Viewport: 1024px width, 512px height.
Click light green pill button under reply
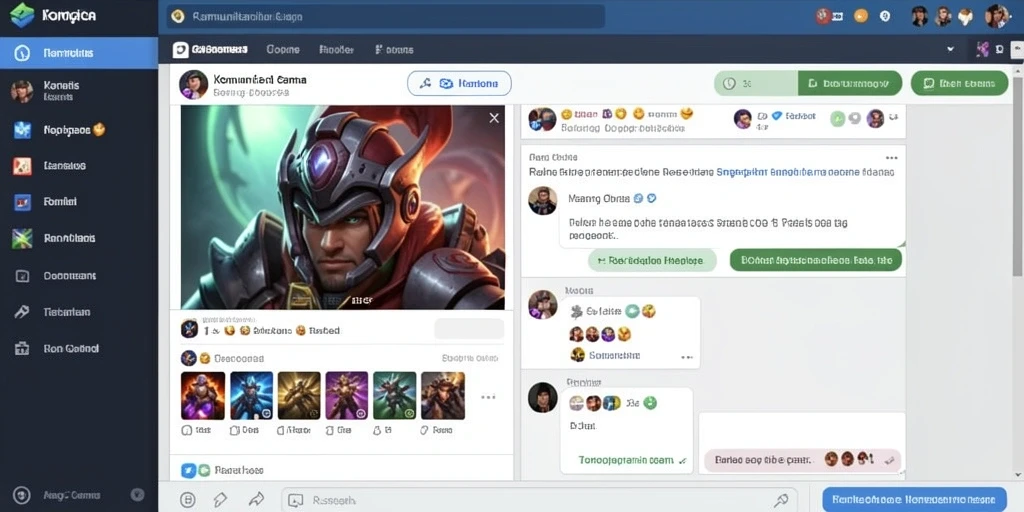pyautogui.click(x=652, y=261)
